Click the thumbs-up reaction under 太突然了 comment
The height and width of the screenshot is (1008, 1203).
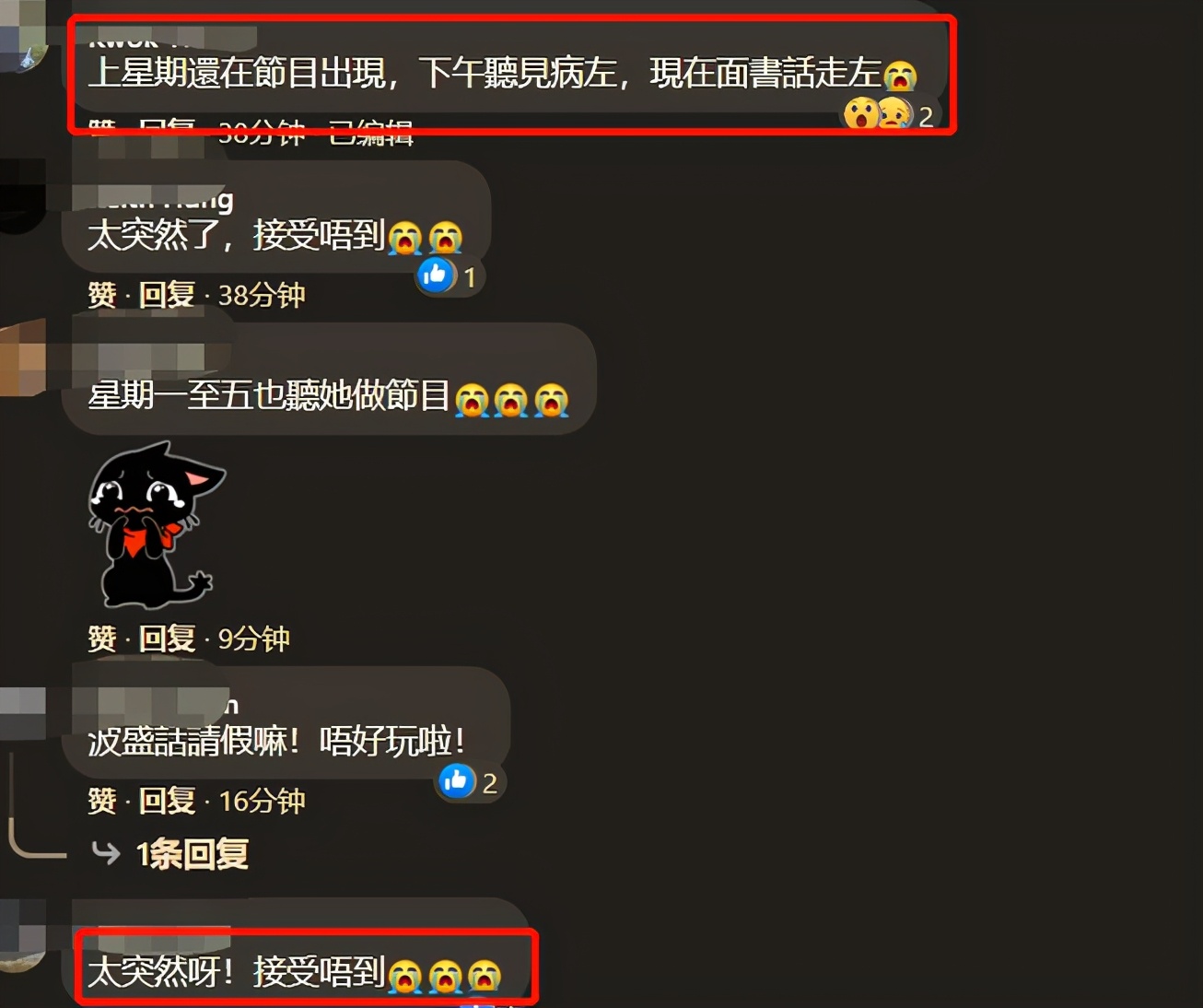pos(437,275)
